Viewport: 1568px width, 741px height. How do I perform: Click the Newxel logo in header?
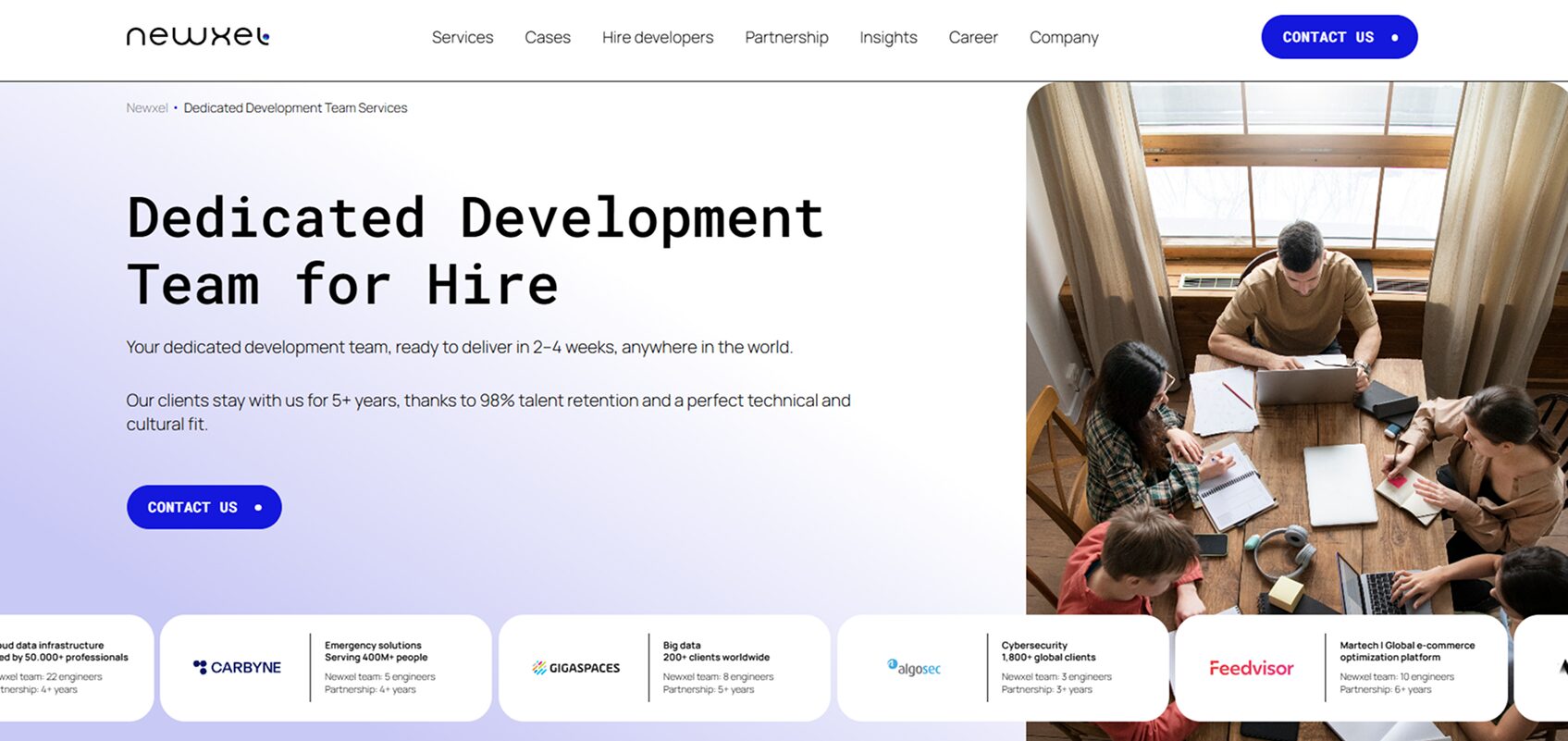pos(198,36)
